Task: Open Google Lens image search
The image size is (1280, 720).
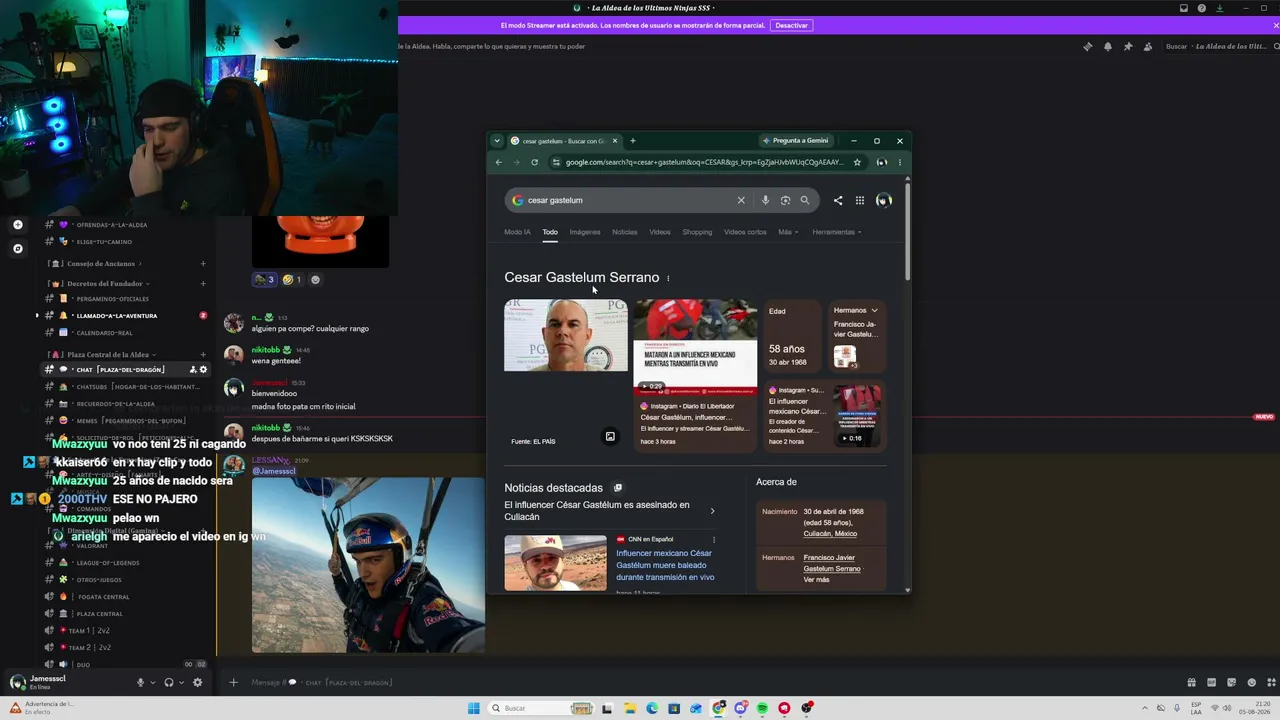Action: (x=785, y=200)
